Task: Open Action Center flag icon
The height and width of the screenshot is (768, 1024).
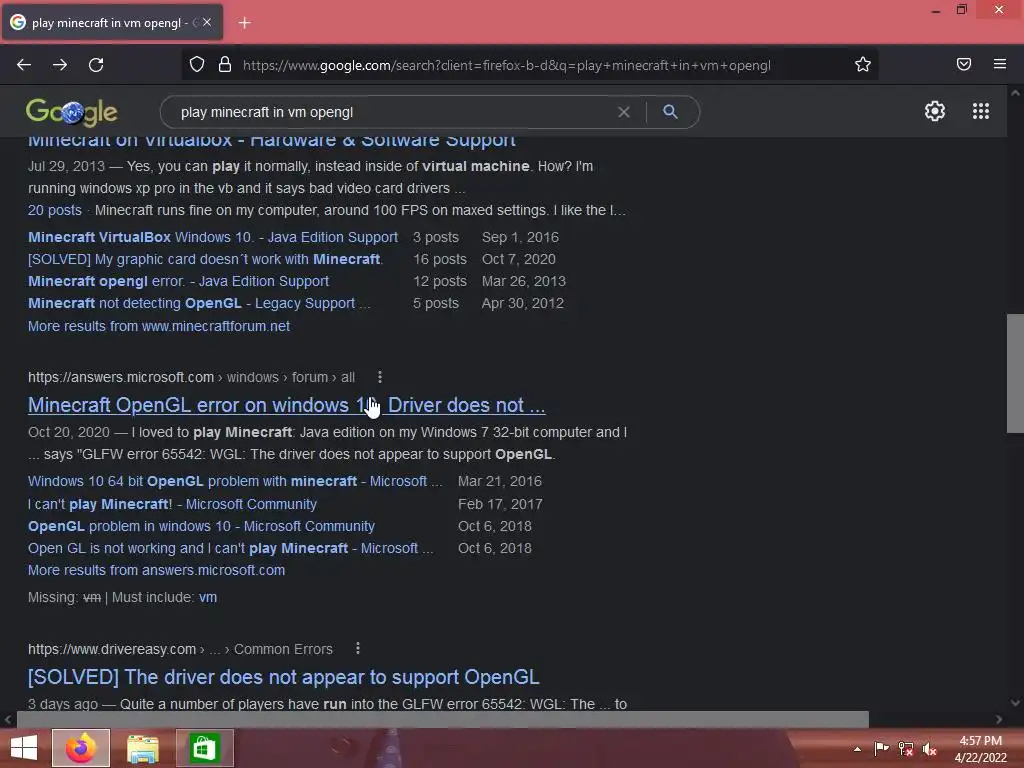Action: pos(881,749)
